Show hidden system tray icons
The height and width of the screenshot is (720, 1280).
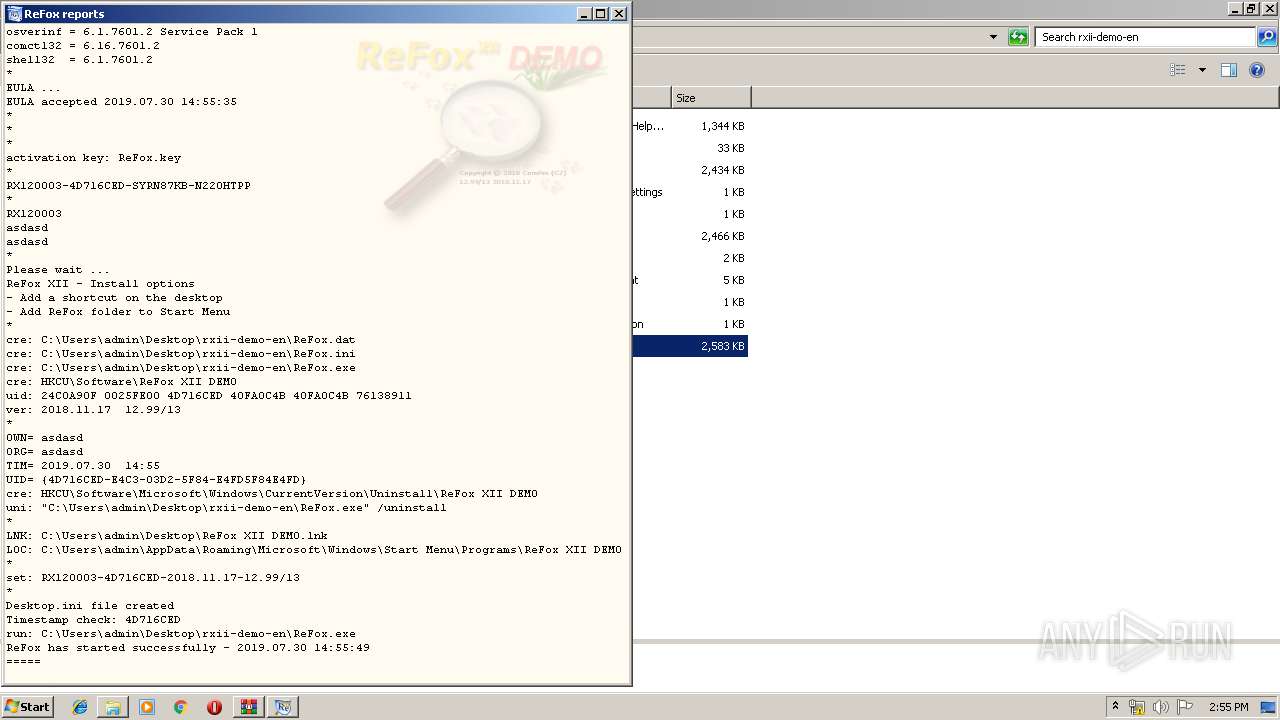[1115, 707]
